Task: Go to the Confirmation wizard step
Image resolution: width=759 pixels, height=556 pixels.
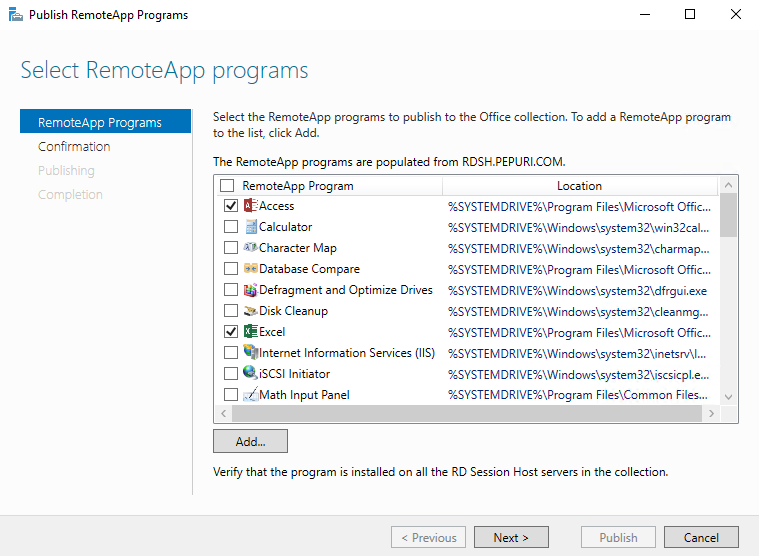Action: (x=74, y=146)
